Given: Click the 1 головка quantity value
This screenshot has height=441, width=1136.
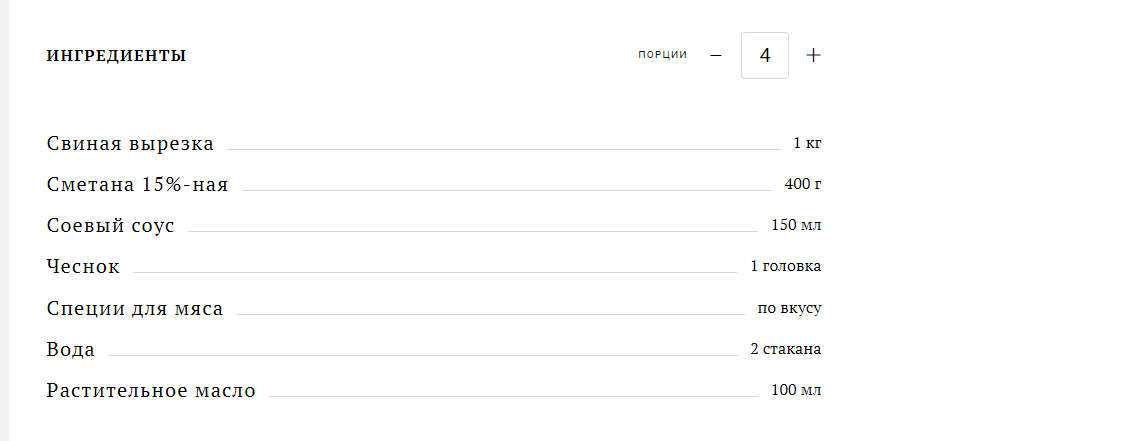Looking at the screenshot, I should click(786, 266).
